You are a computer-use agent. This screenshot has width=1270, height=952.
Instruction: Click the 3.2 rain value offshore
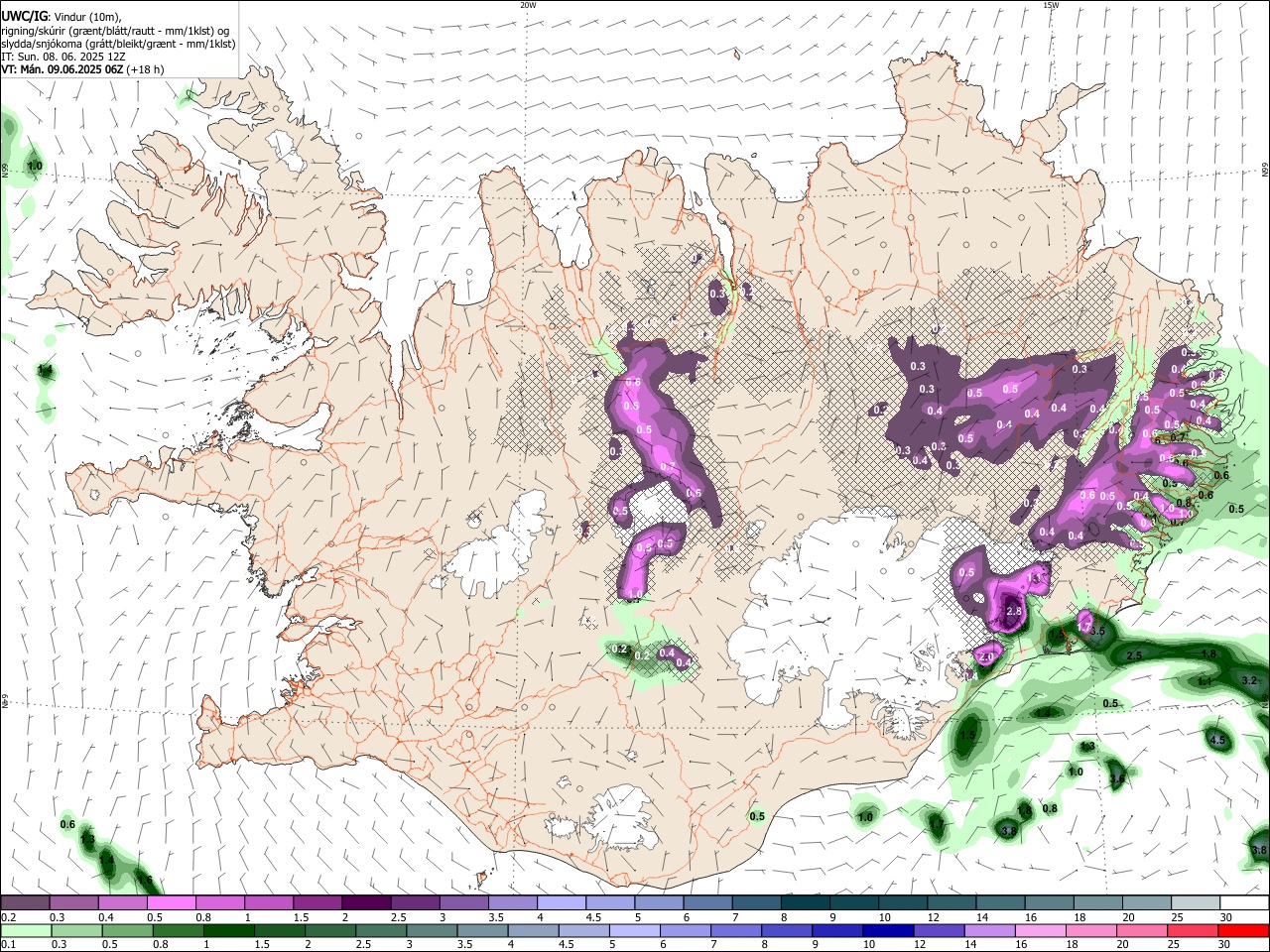1249,681
